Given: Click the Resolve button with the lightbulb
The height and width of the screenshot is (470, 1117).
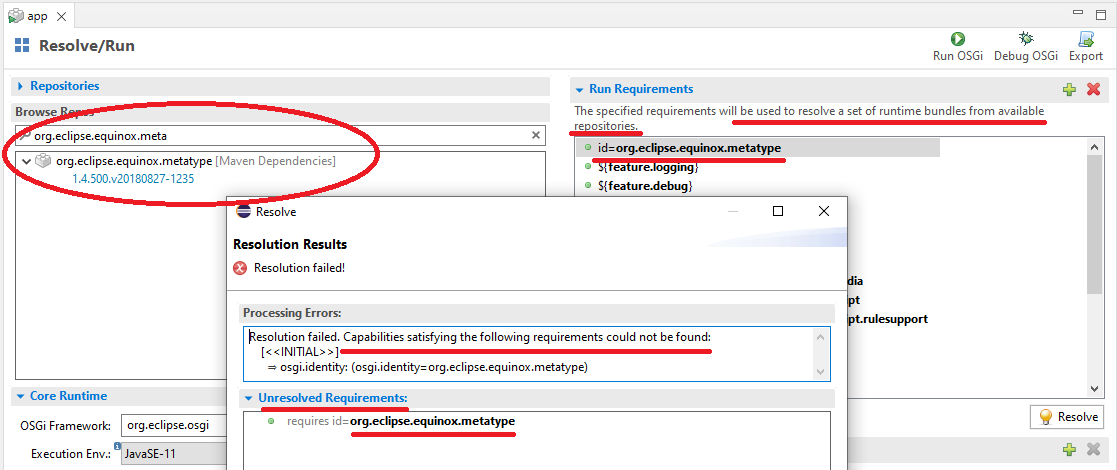Looking at the screenshot, I should coord(1066,417).
